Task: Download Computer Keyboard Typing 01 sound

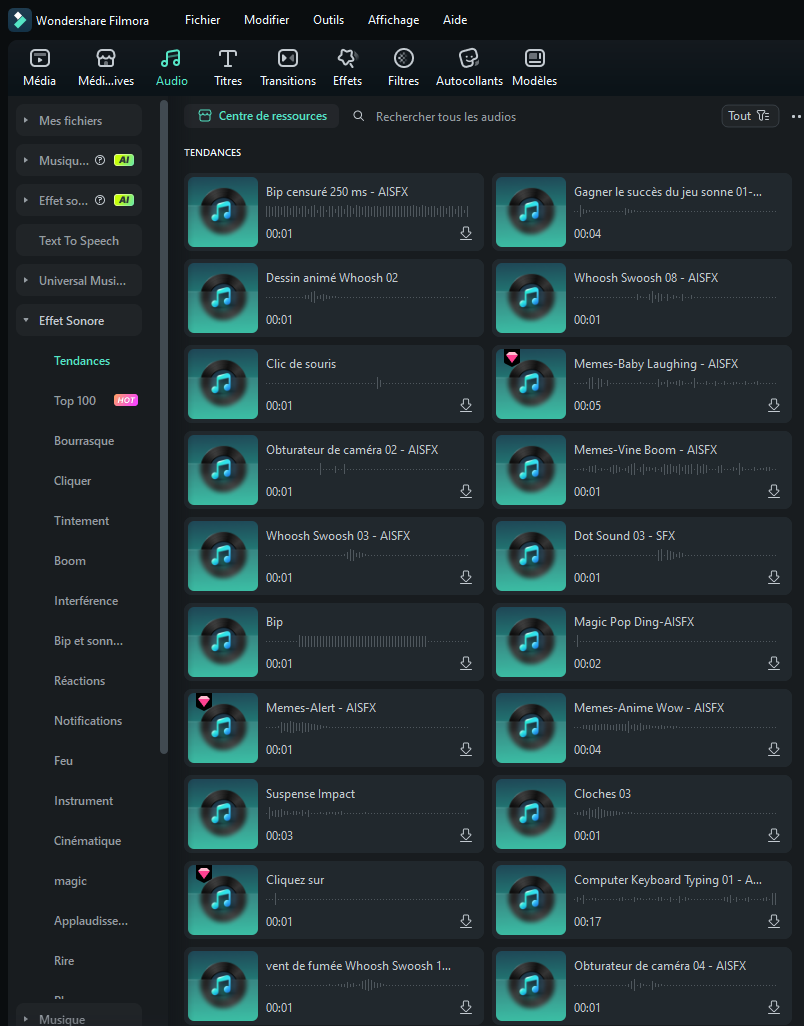Action: 774,921
